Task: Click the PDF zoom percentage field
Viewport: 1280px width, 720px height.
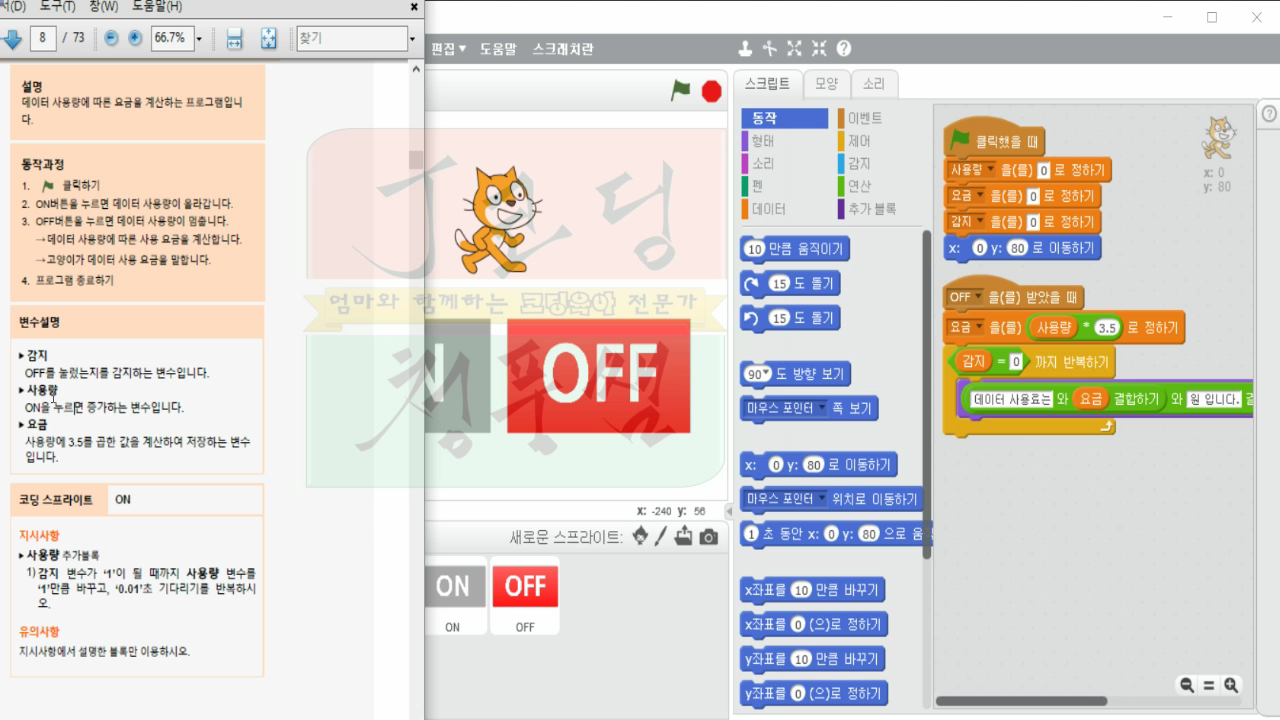Action: (x=172, y=38)
